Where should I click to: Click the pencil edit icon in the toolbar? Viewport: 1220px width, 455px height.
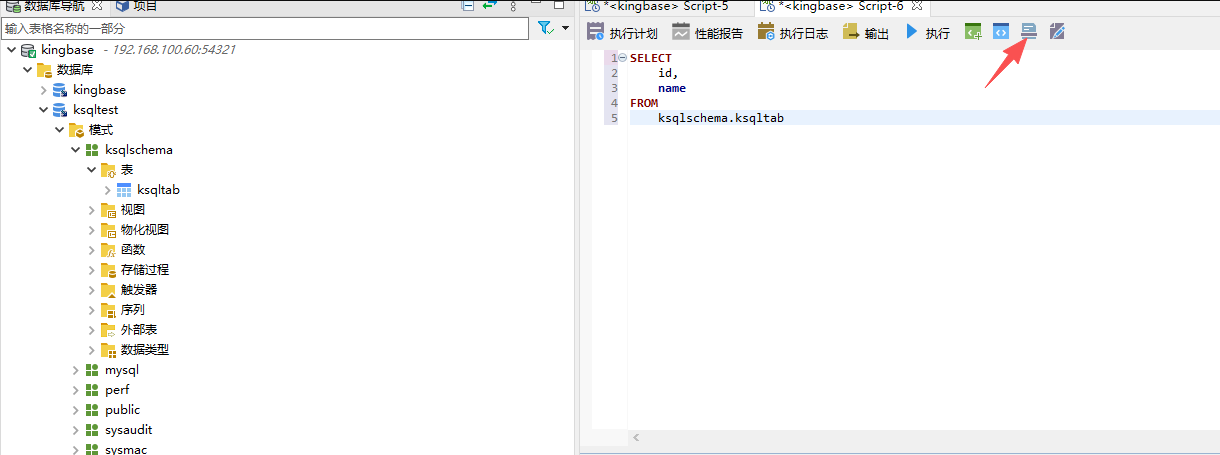pyautogui.click(x=1057, y=32)
